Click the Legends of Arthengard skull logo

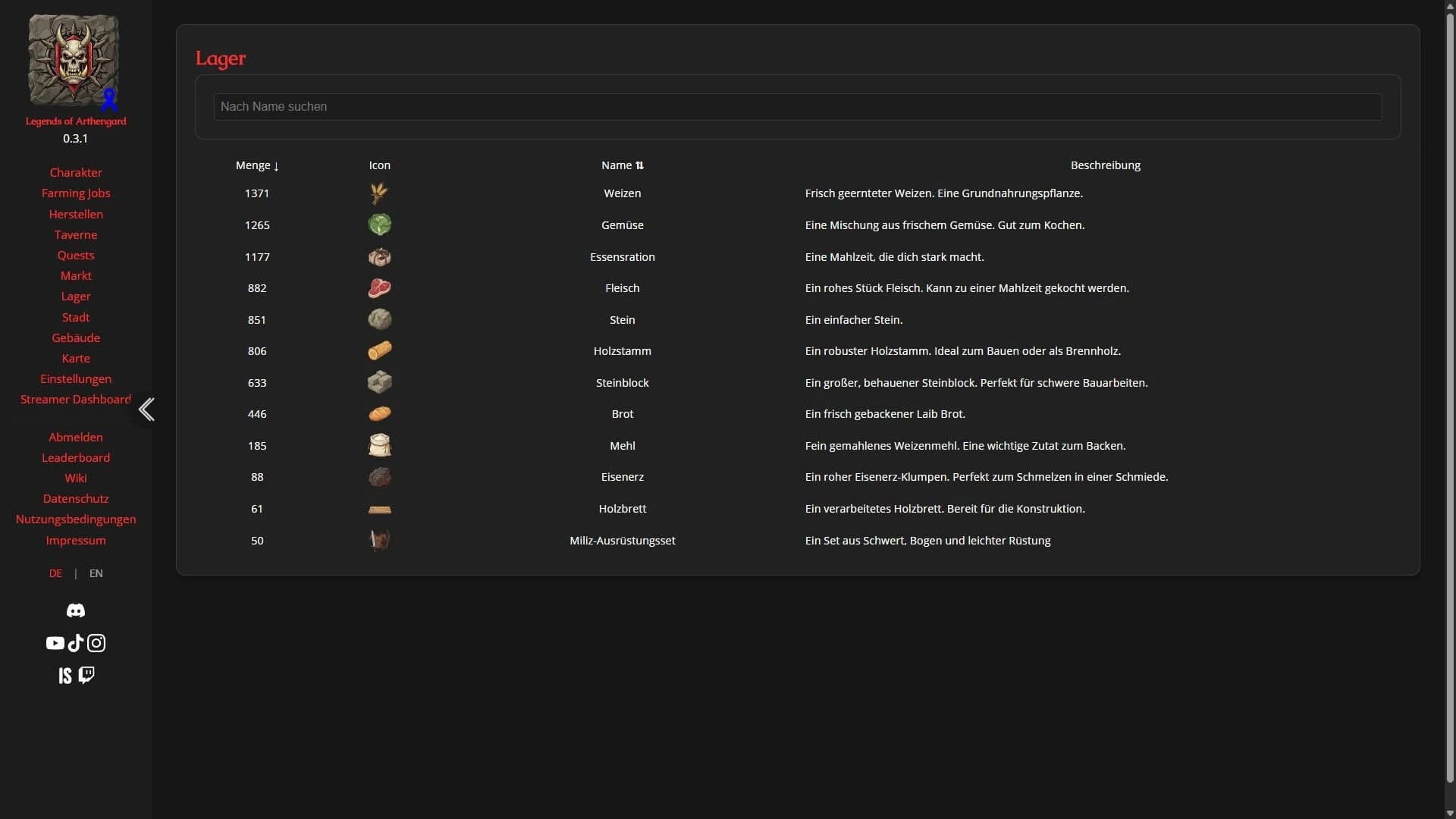74,61
